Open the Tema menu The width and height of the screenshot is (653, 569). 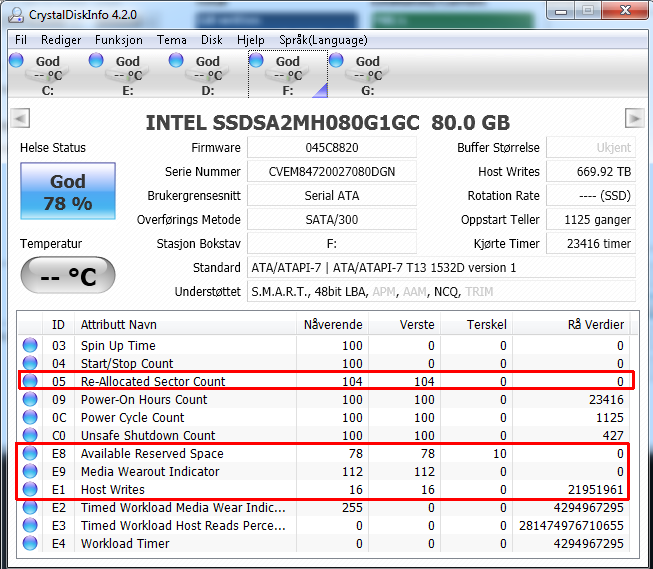point(172,40)
